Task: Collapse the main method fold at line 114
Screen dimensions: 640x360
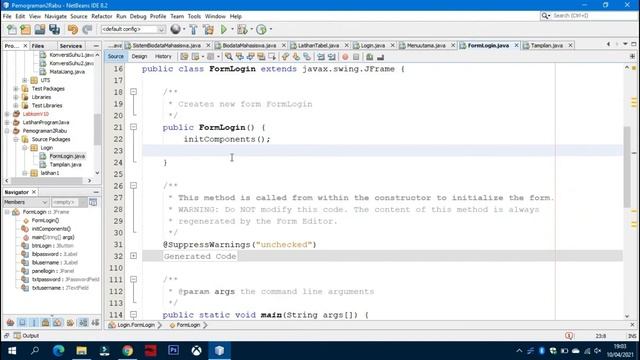Action: coord(133,315)
